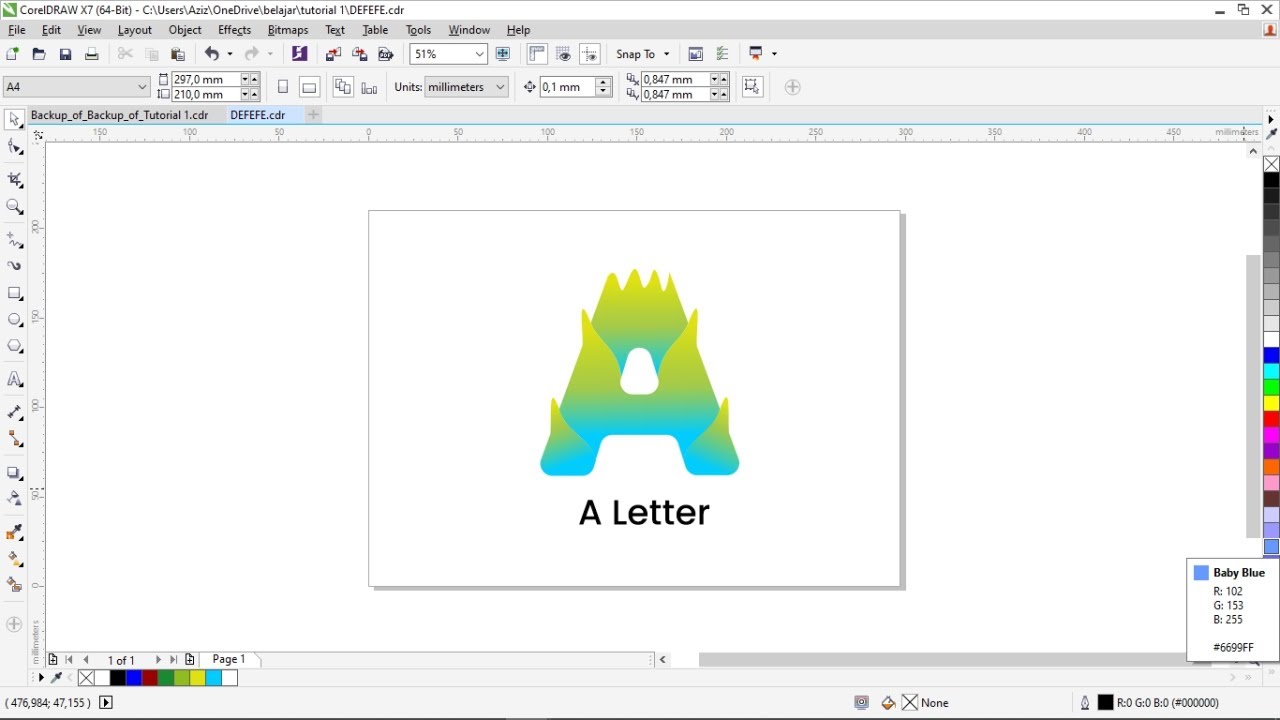Toggle All pages layout button
Screen dimensions: 1280x720
[343, 87]
